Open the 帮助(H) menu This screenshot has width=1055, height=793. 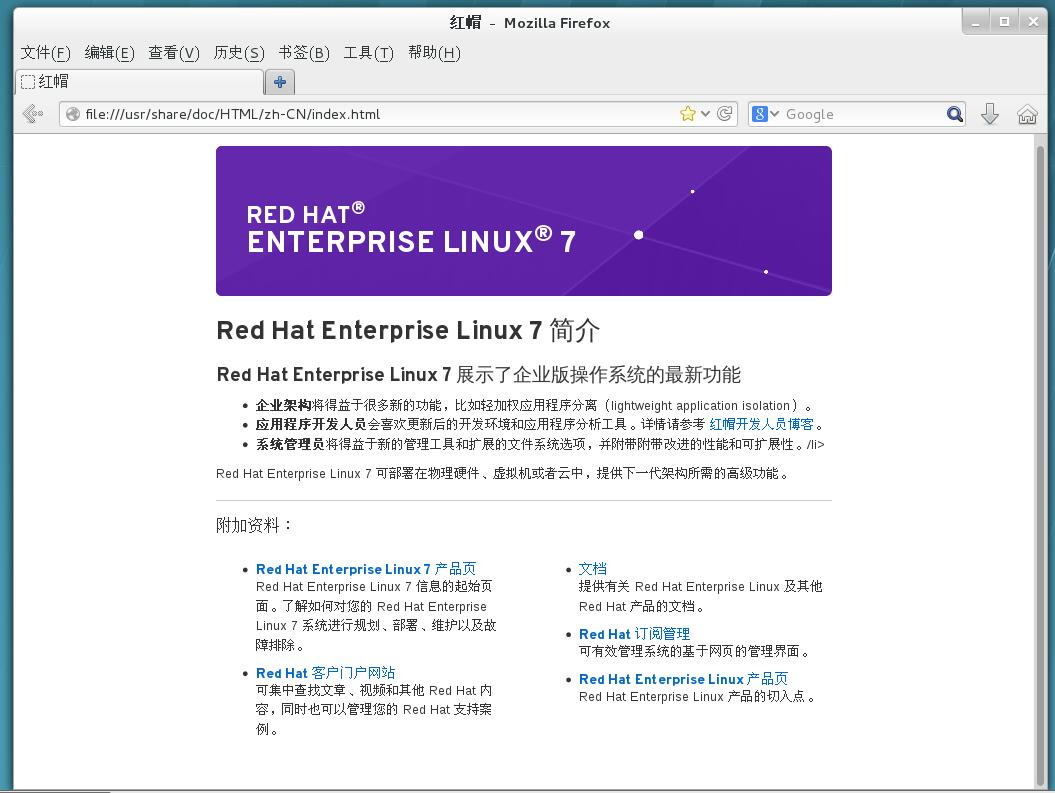[x=434, y=52]
